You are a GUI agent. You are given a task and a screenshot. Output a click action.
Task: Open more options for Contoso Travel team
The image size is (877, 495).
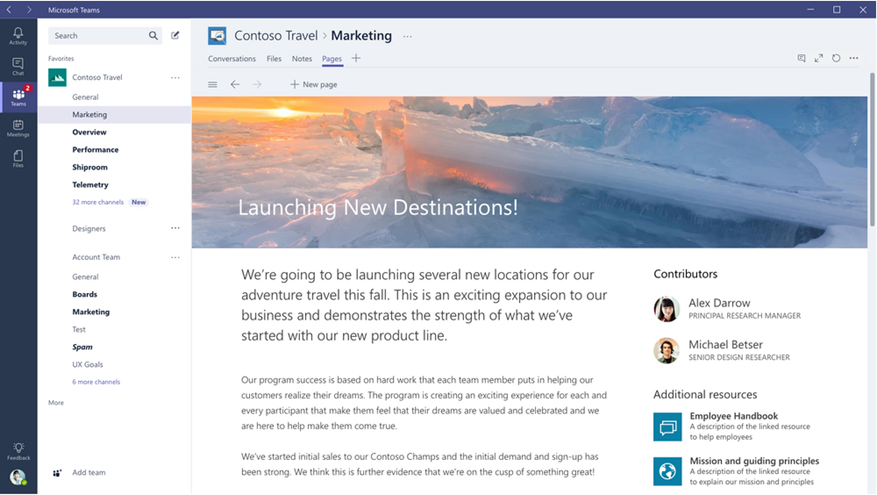coord(176,78)
